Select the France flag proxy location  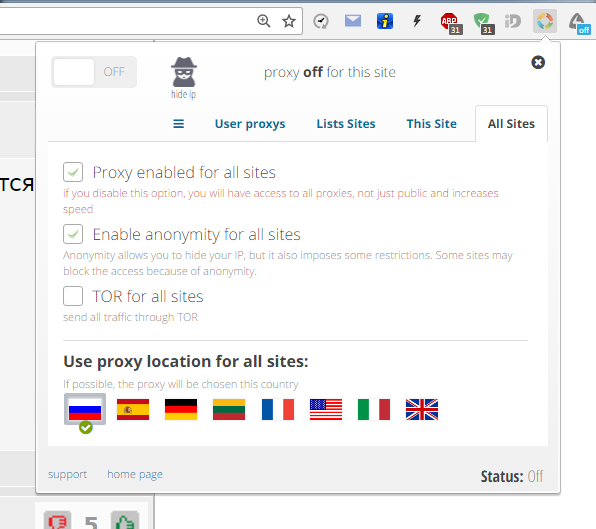pos(278,409)
